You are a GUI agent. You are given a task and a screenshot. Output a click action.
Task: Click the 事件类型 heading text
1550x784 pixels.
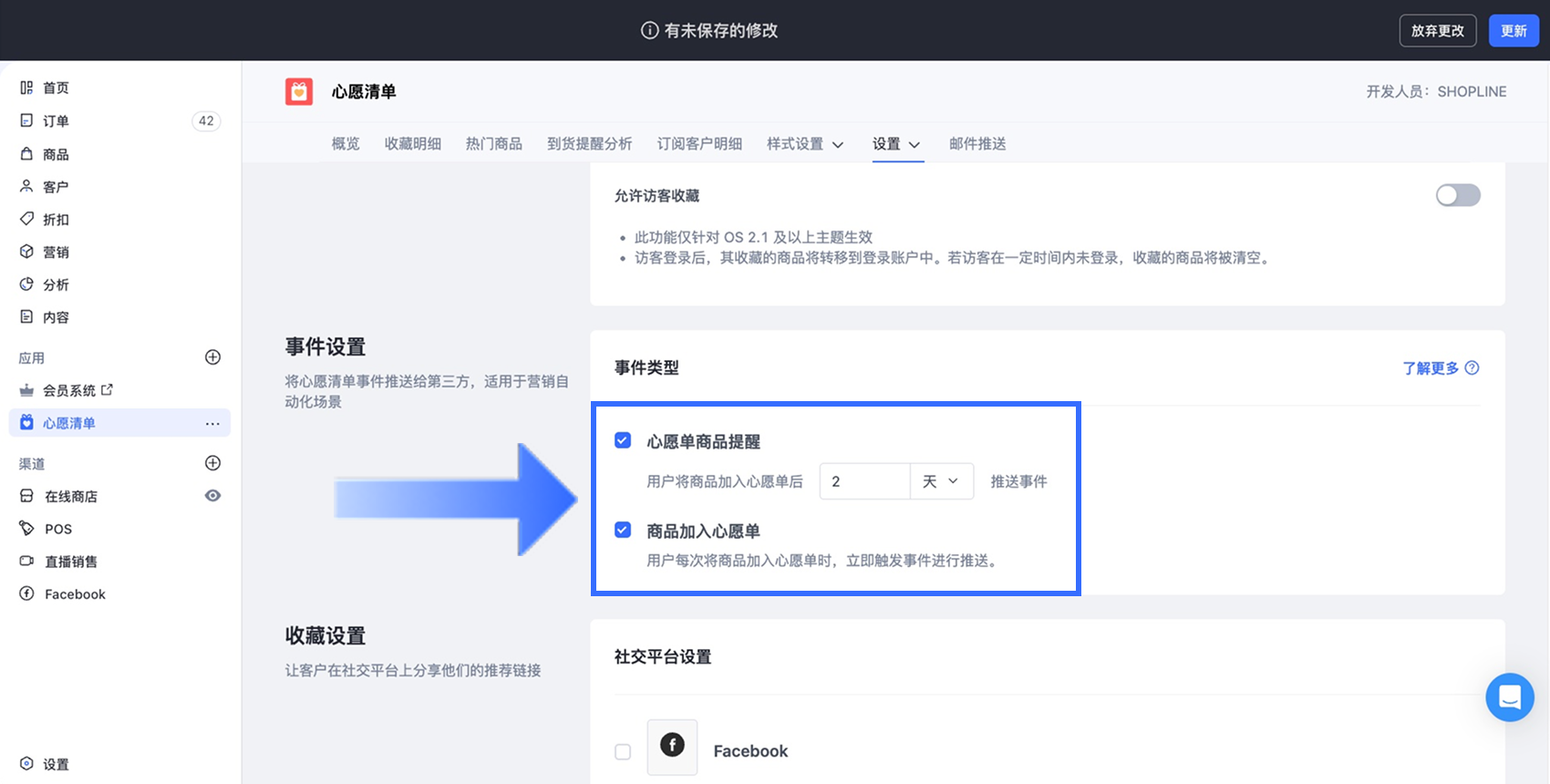click(x=646, y=368)
